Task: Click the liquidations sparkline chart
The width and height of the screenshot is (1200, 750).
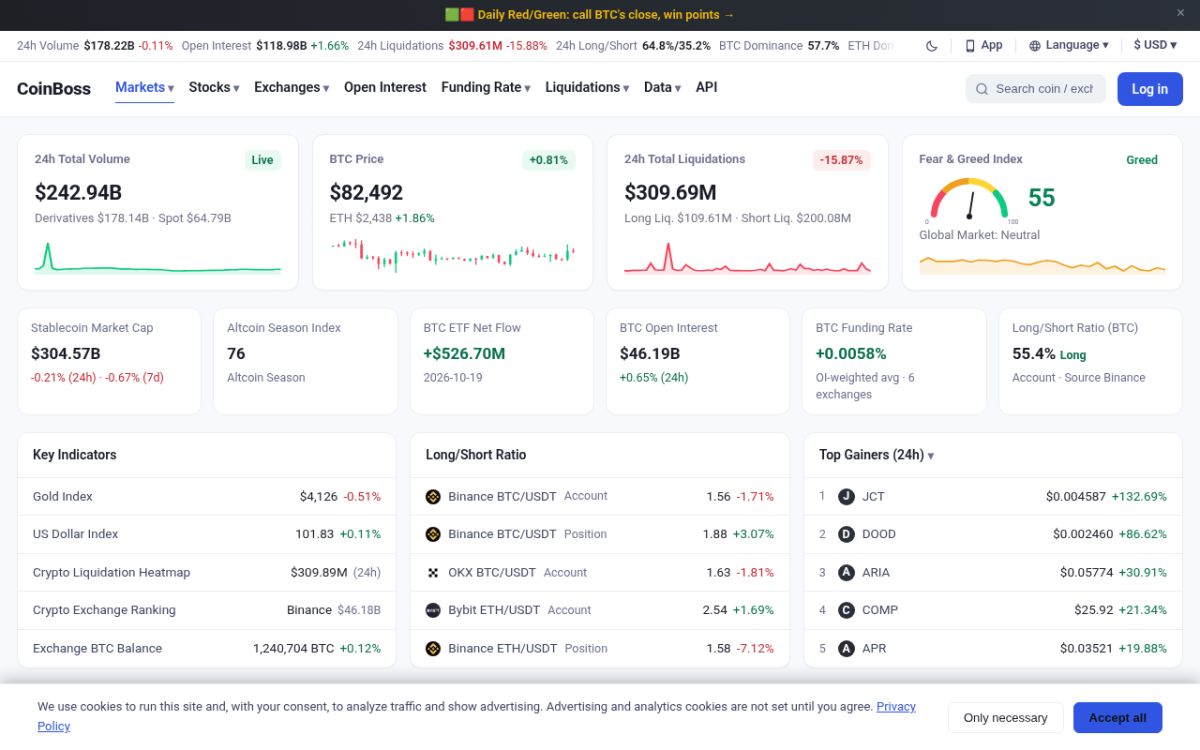Action: click(747, 256)
